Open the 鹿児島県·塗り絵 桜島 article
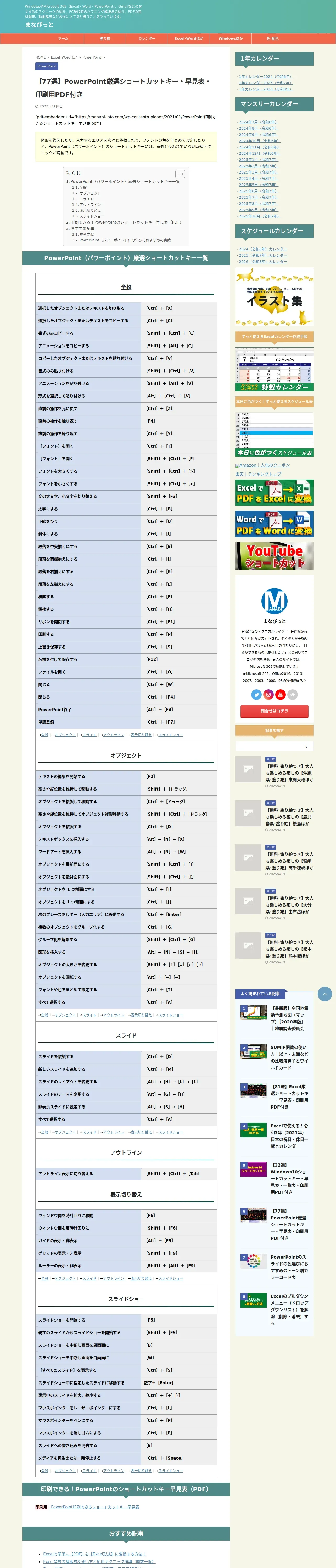This screenshot has width=336, height=1568. (x=290, y=817)
